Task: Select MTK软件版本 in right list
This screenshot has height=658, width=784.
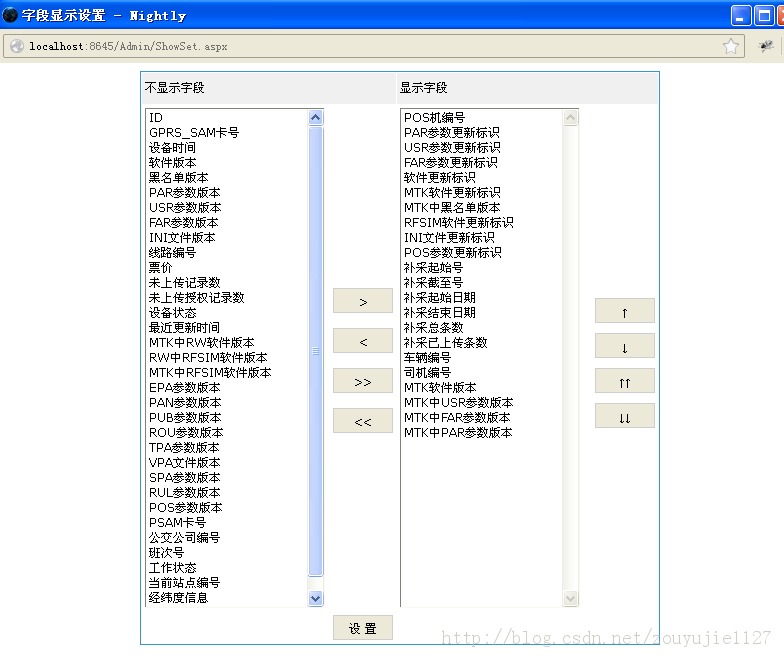Action: [482, 388]
